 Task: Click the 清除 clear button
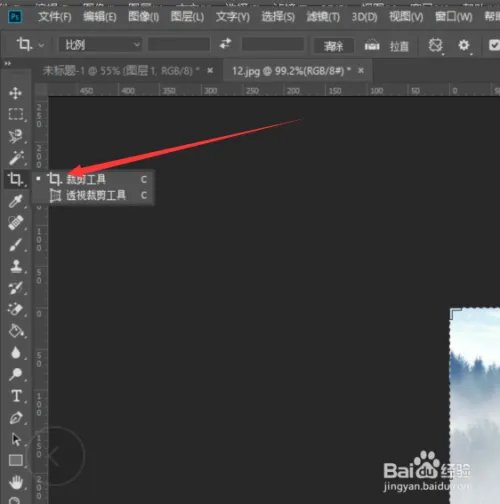pyautogui.click(x=333, y=45)
